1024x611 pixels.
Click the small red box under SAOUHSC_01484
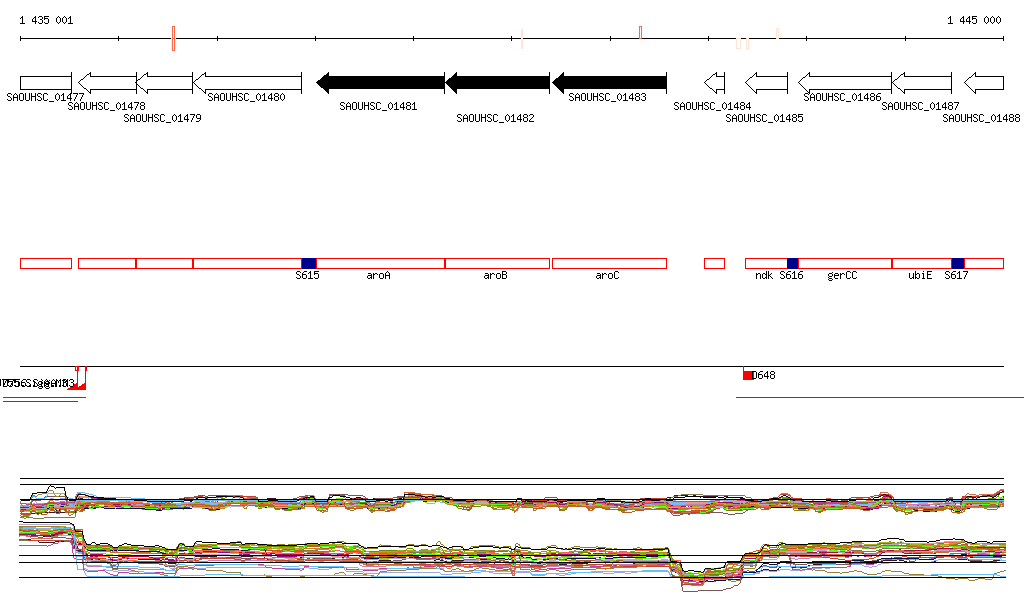coord(714,264)
